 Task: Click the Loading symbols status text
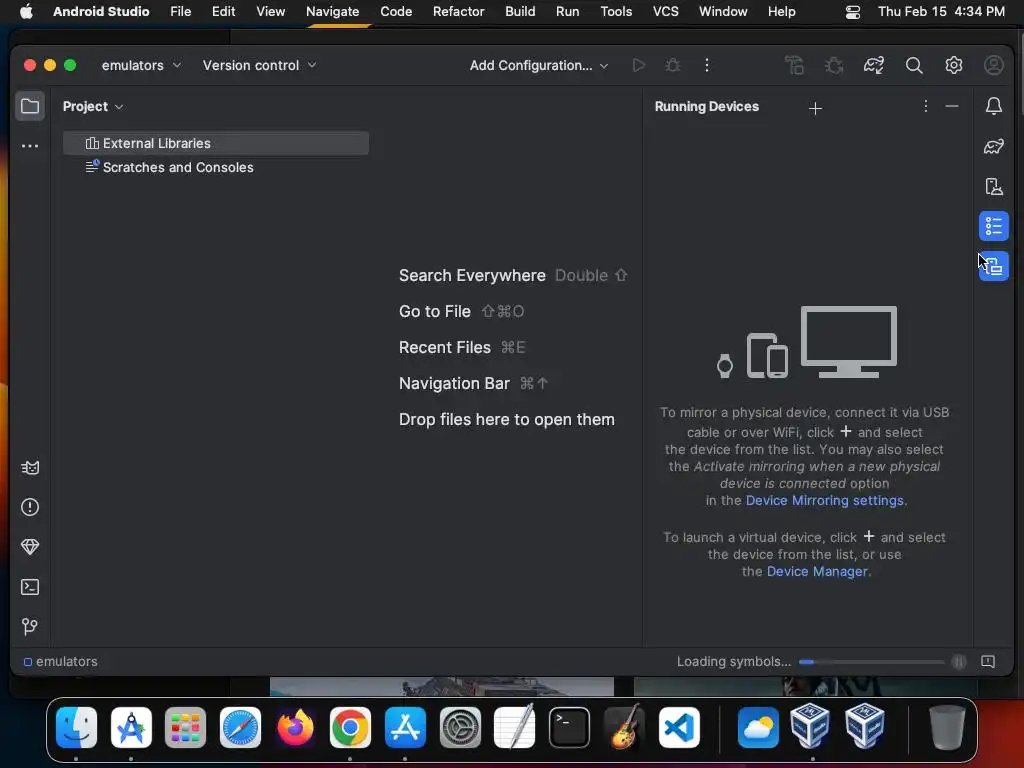pos(733,662)
